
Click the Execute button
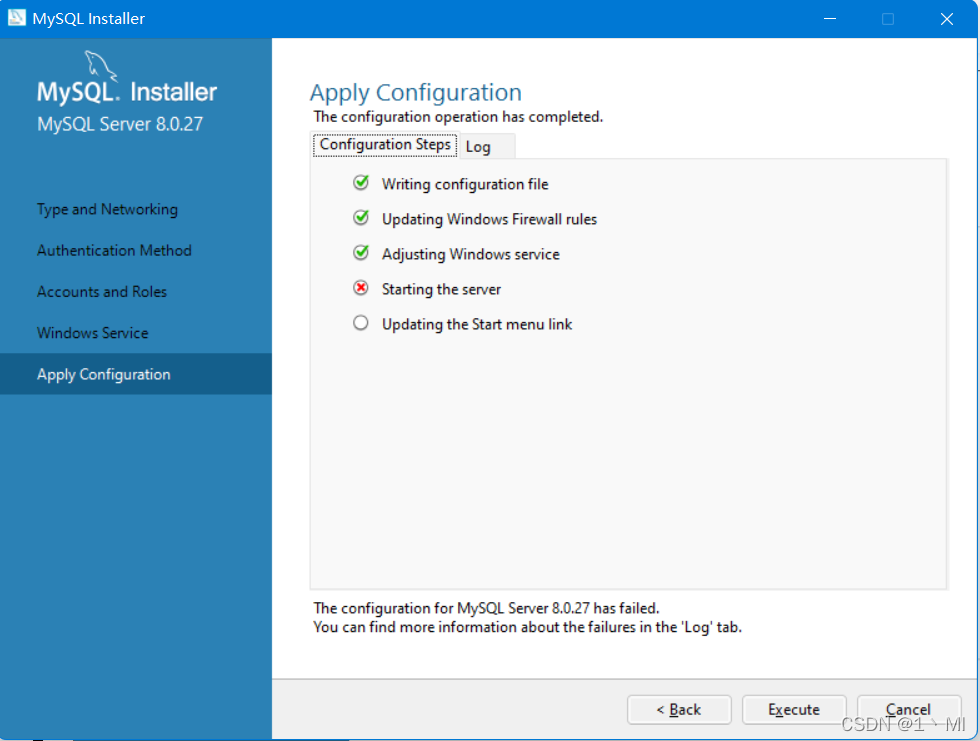tap(794, 710)
